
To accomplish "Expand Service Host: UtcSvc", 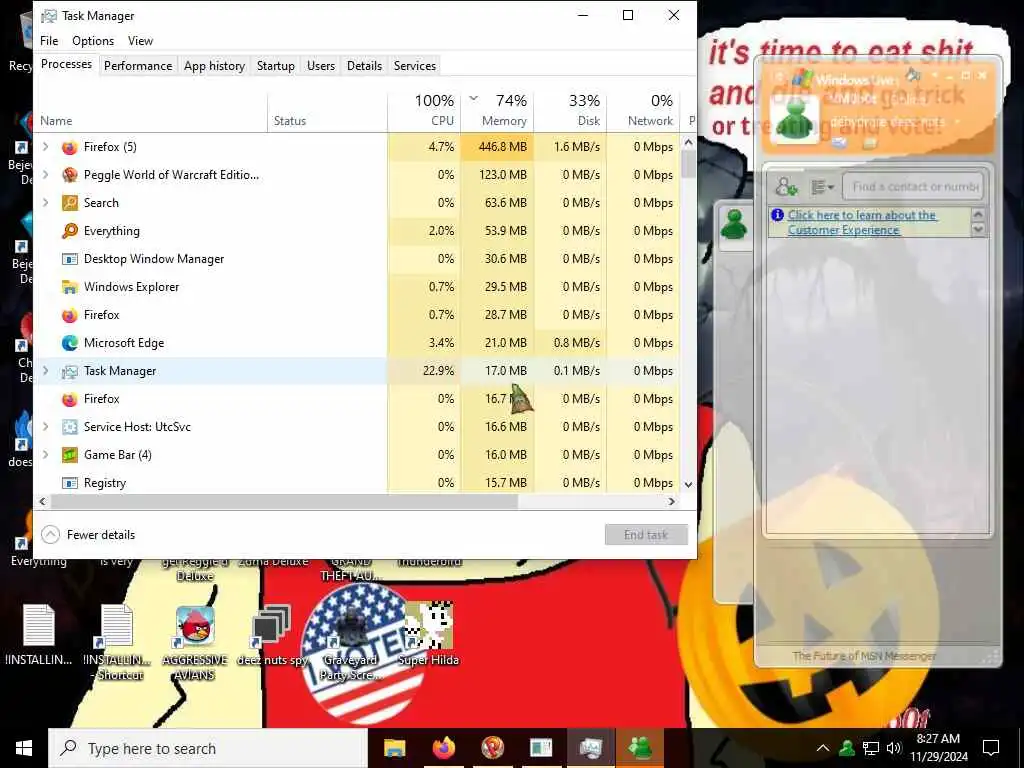I will [45, 427].
